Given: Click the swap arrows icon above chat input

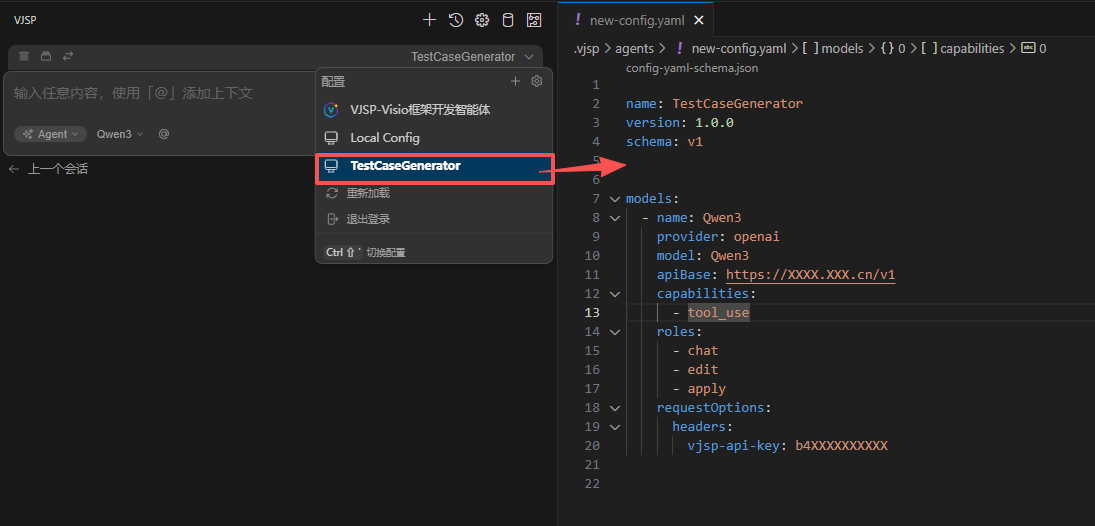Looking at the screenshot, I should 68,57.
